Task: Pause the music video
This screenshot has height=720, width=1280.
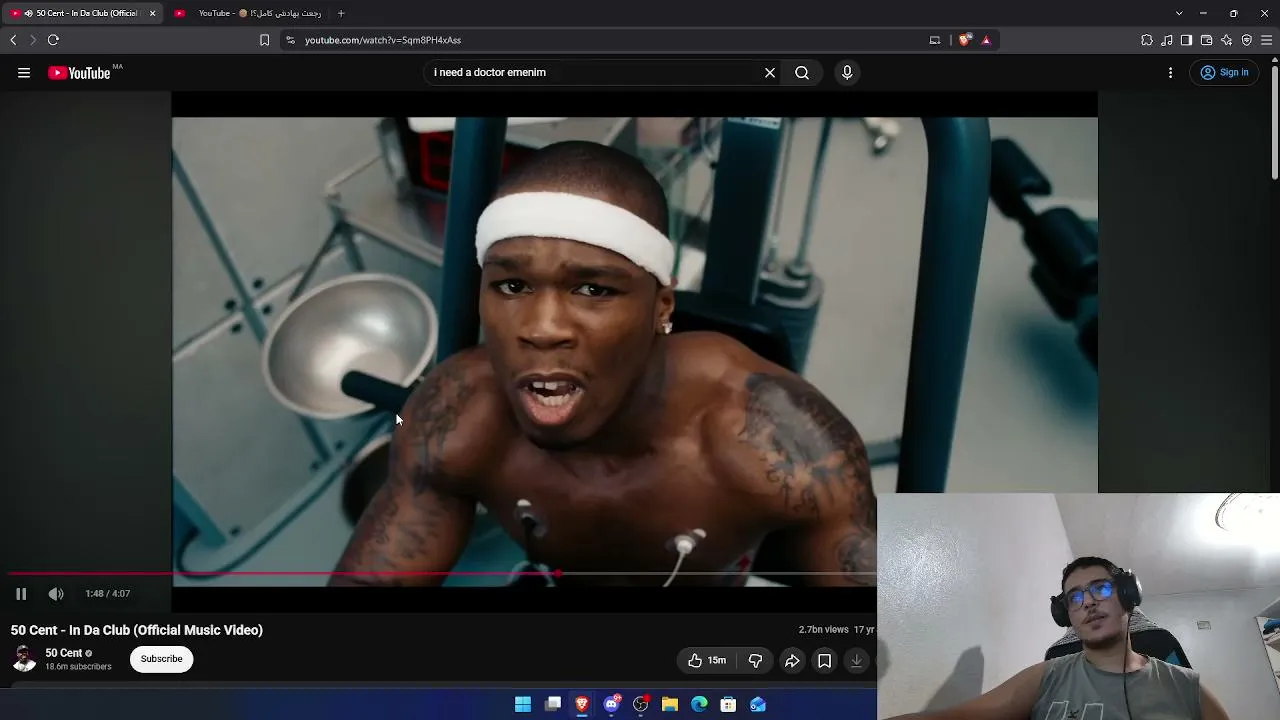Action: point(21,594)
